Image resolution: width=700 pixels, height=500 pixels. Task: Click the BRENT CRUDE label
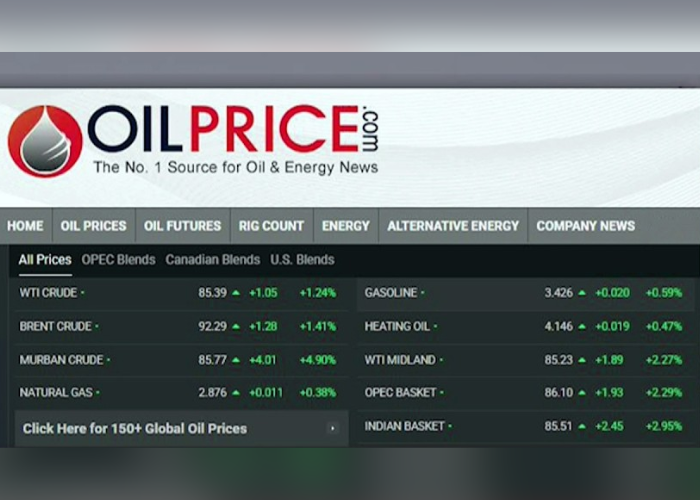pyautogui.click(x=55, y=326)
